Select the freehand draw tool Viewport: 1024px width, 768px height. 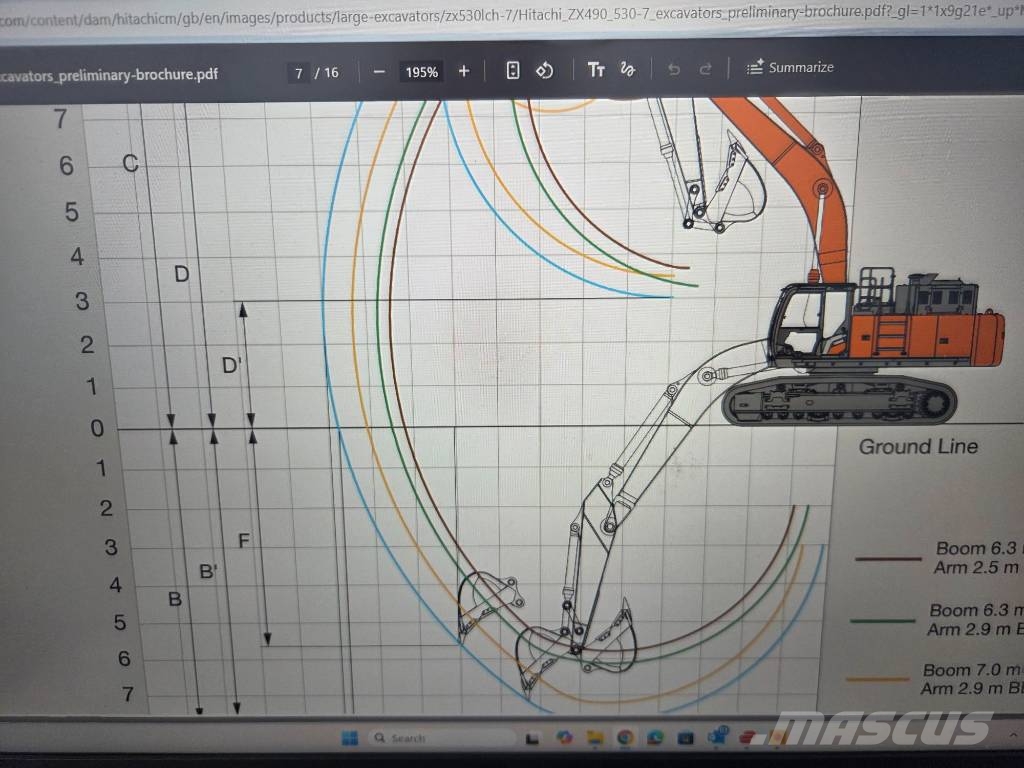click(x=628, y=69)
